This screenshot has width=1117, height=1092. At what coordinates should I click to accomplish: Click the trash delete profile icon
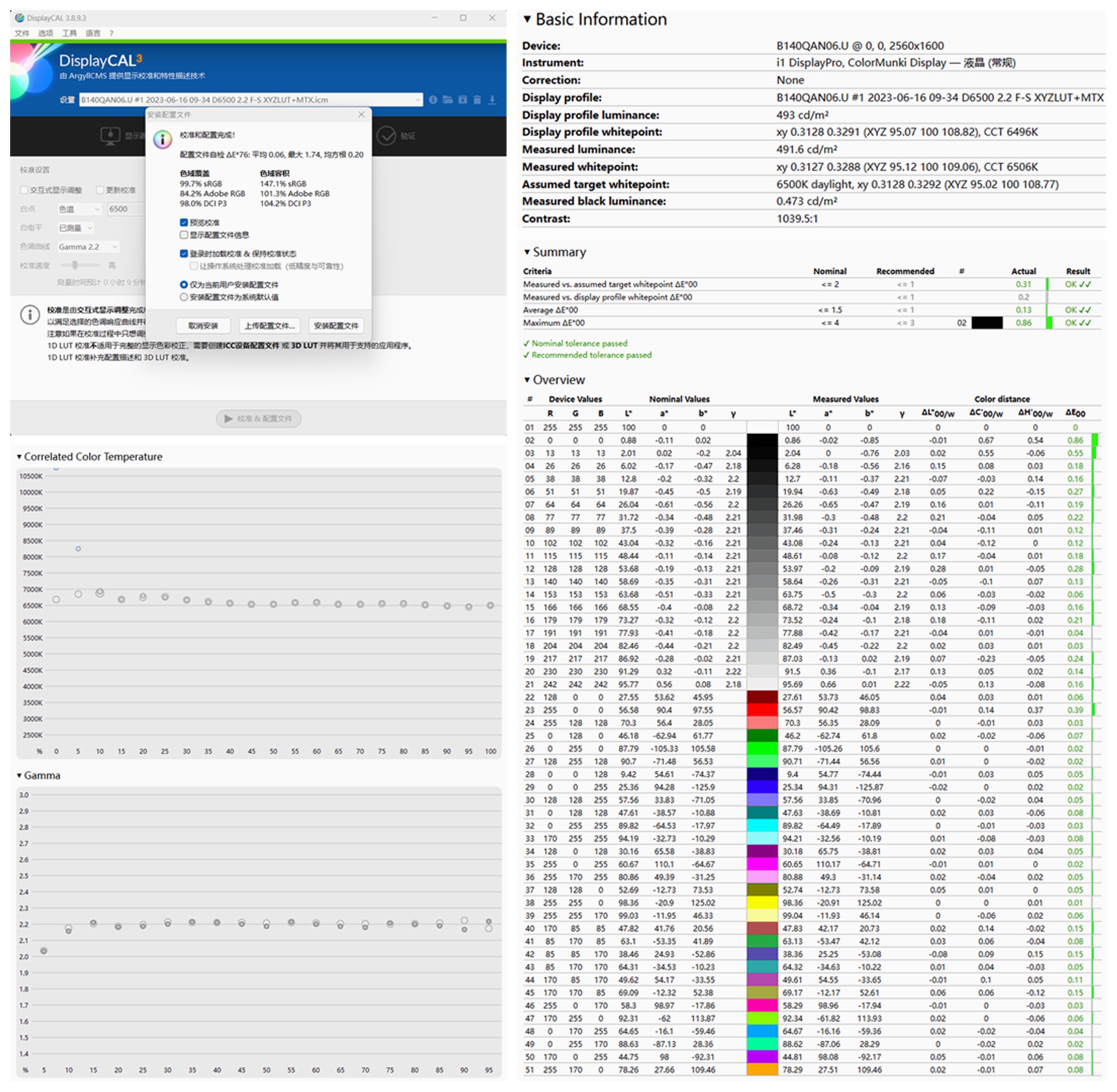pyautogui.click(x=477, y=100)
